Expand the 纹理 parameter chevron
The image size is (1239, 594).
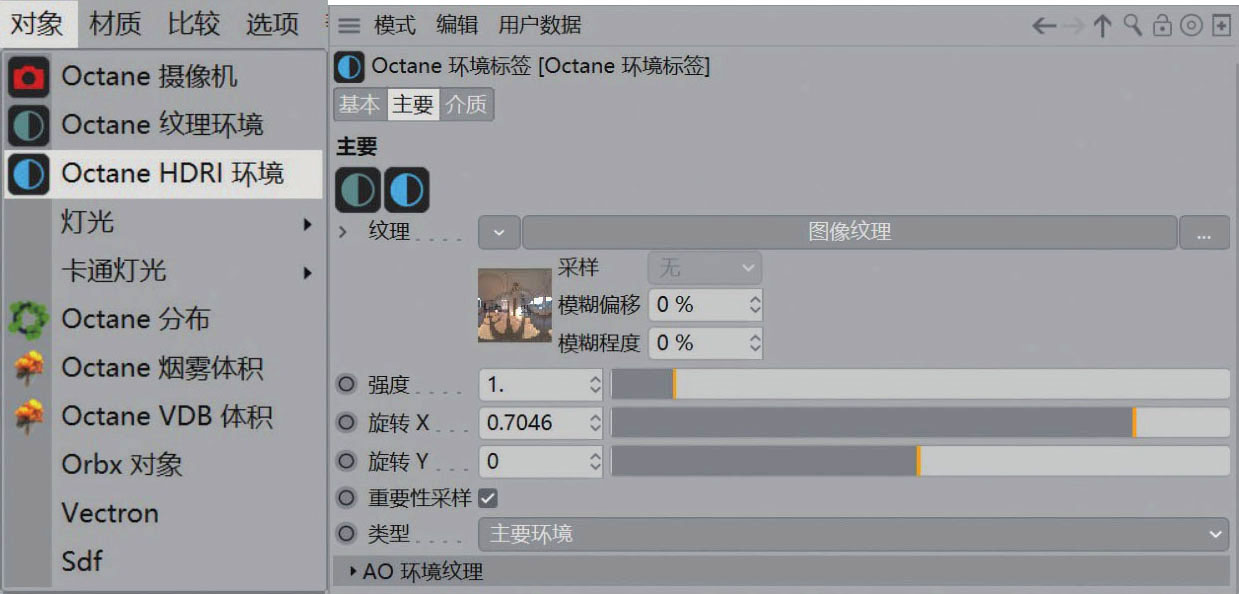pyautogui.click(x=343, y=232)
